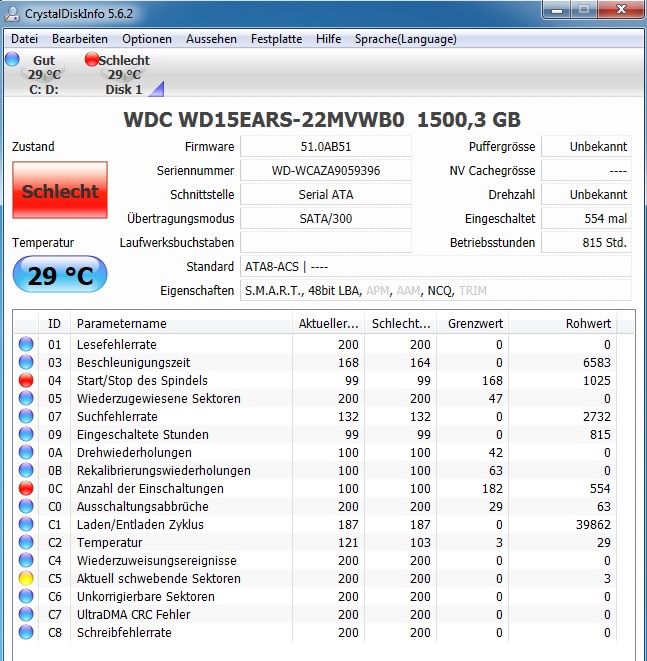Click red status icon of Start/Stop des Spindels
Image resolution: width=647 pixels, height=661 pixels.
coord(26,381)
